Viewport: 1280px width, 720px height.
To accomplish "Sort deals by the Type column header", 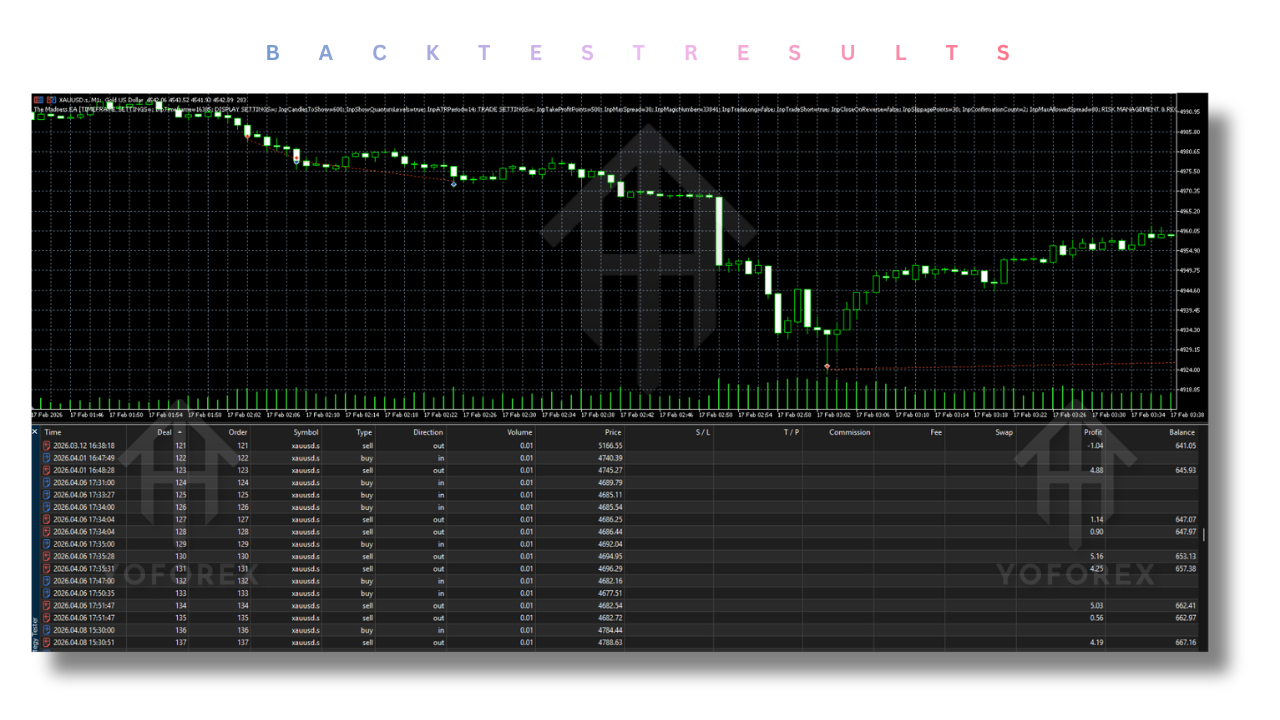I will point(364,432).
